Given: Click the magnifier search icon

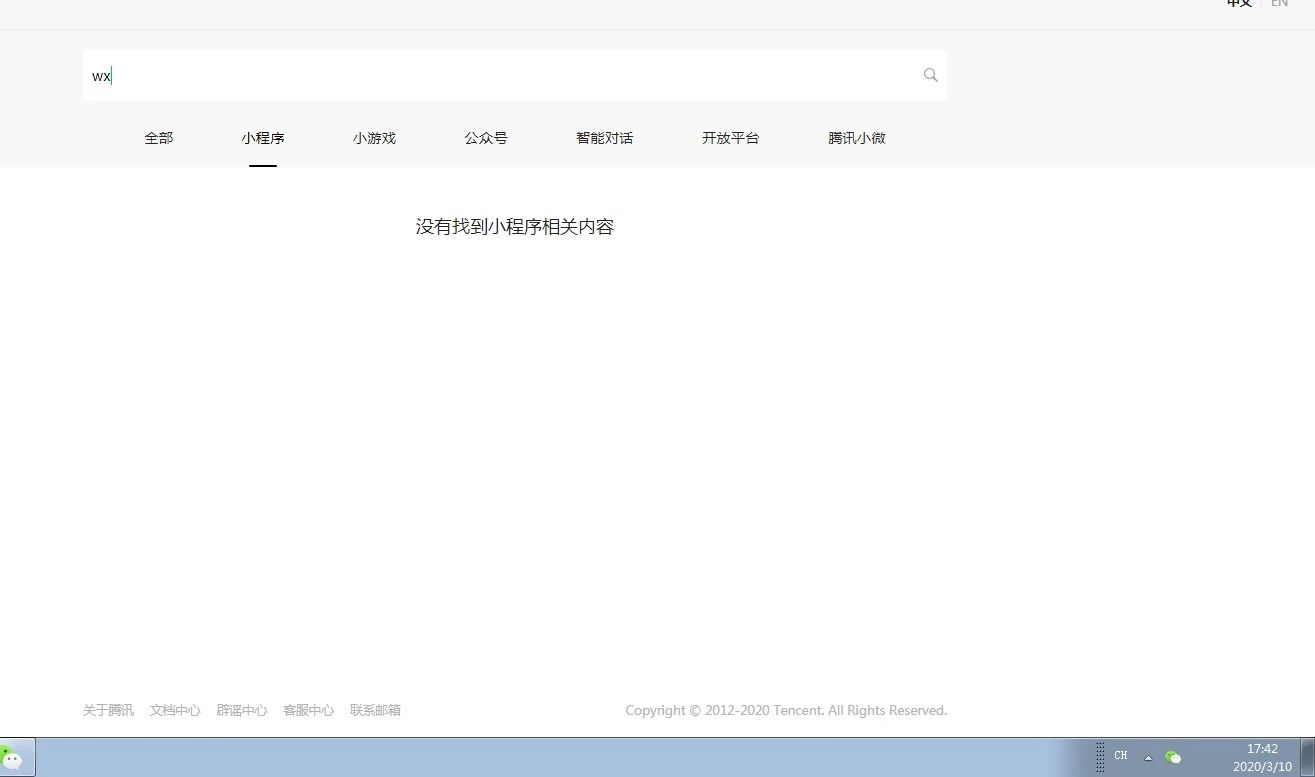Looking at the screenshot, I should (930, 75).
